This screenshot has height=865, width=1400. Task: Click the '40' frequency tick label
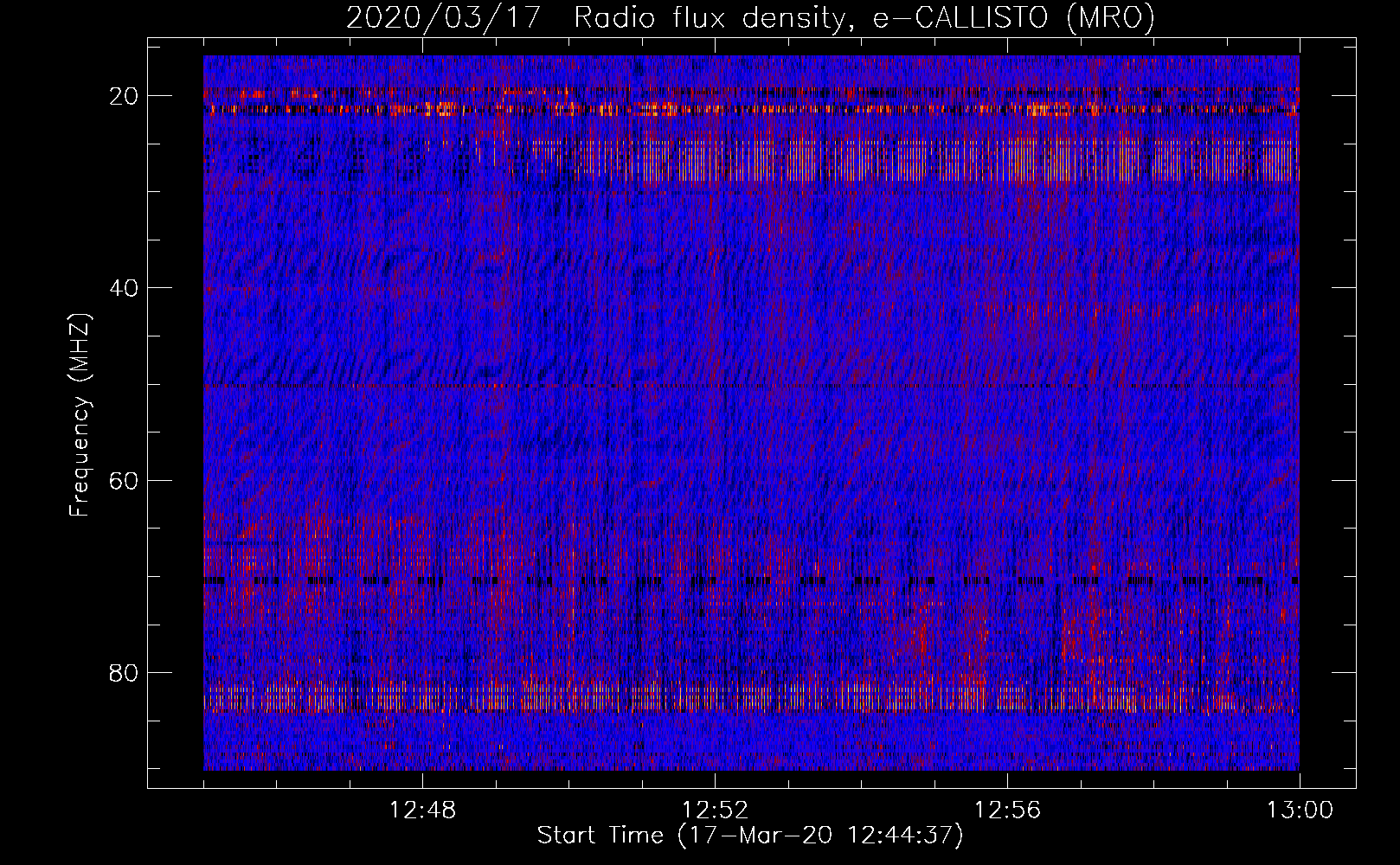click(125, 288)
